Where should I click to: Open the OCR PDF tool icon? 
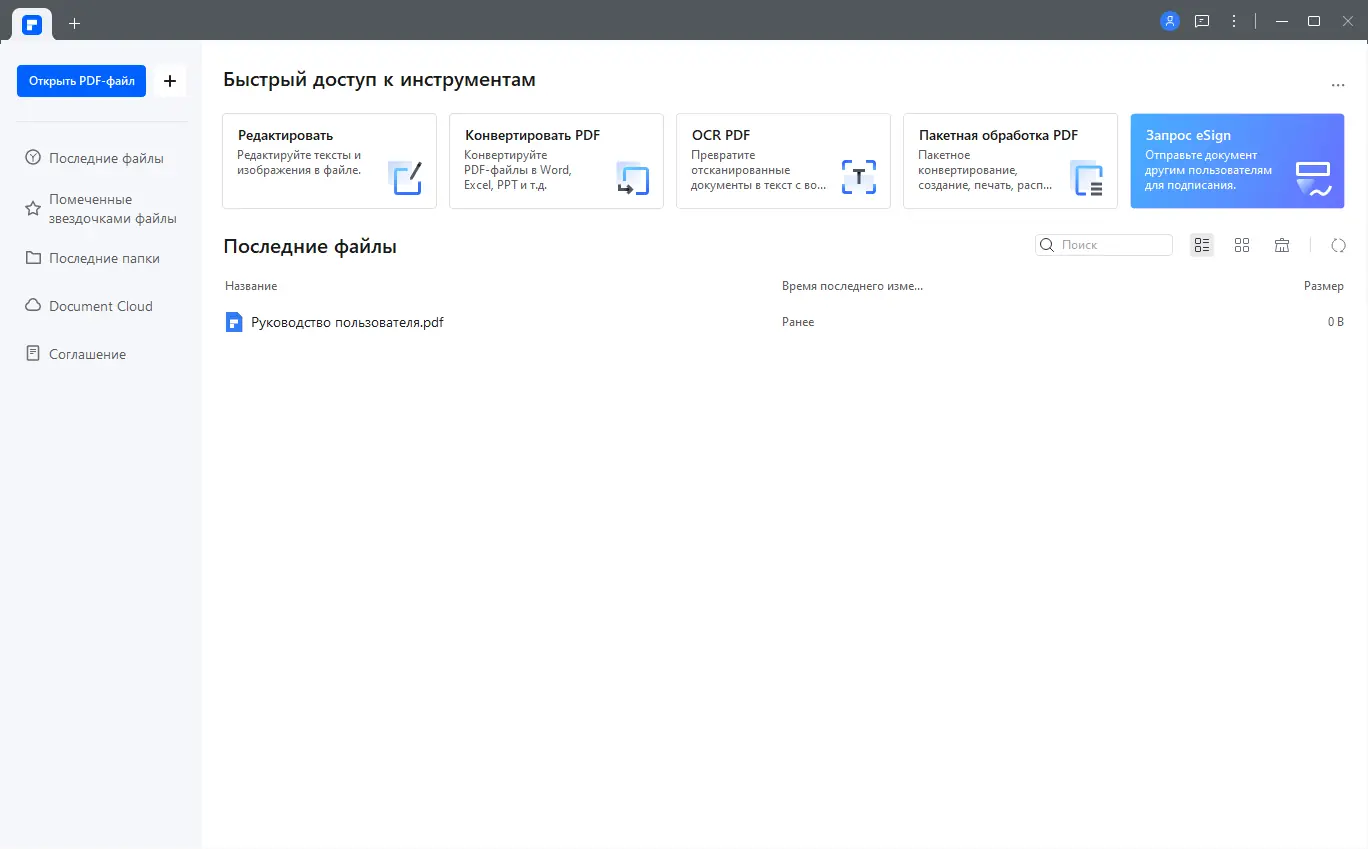click(858, 176)
